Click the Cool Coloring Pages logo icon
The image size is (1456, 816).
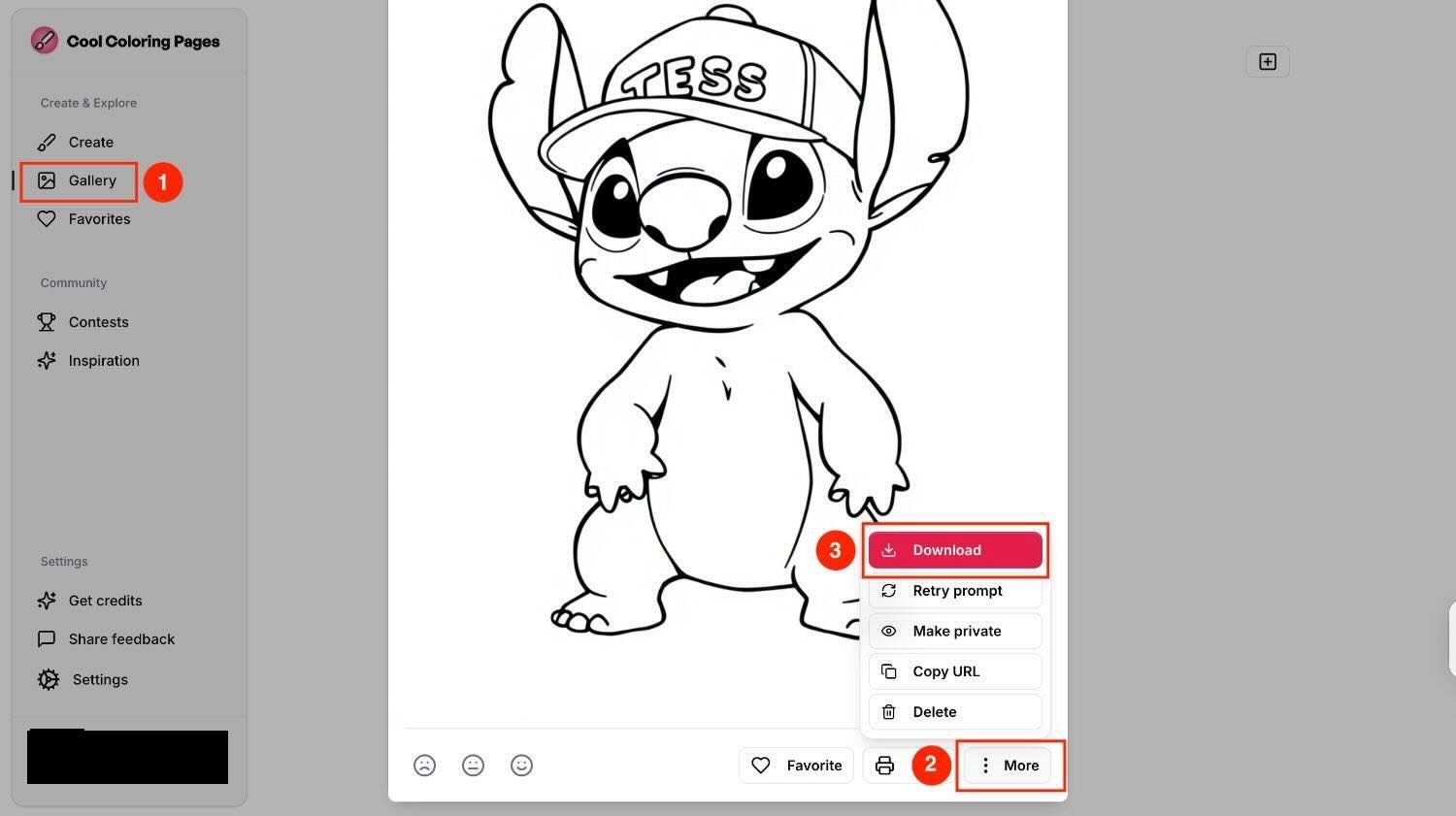pyautogui.click(x=45, y=40)
